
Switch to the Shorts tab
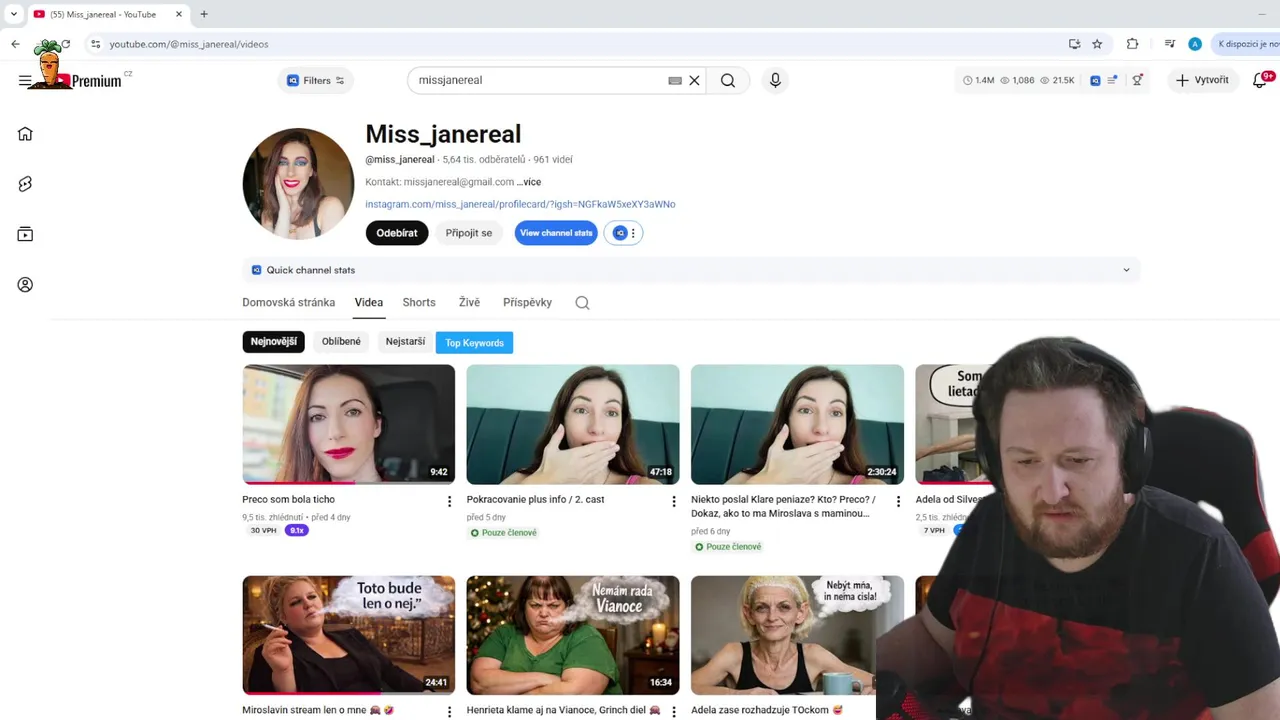point(419,302)
